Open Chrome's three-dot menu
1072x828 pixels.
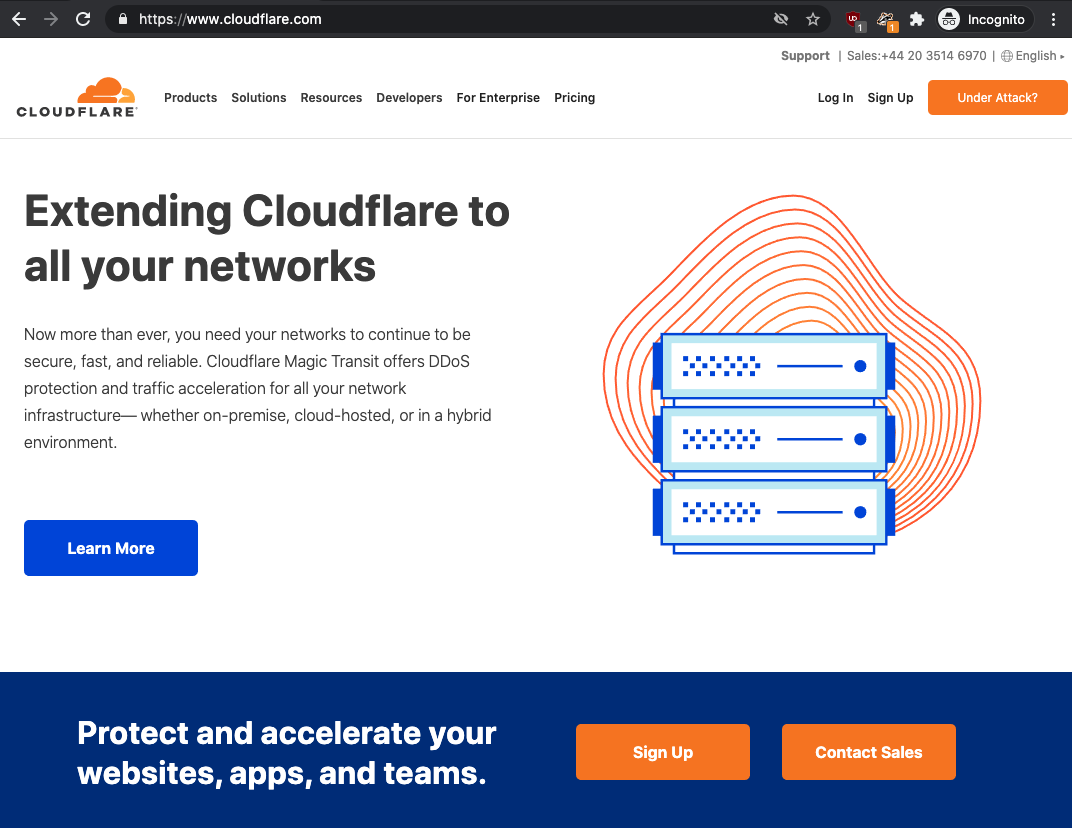pyautogui.click(x=1053, y=19)
